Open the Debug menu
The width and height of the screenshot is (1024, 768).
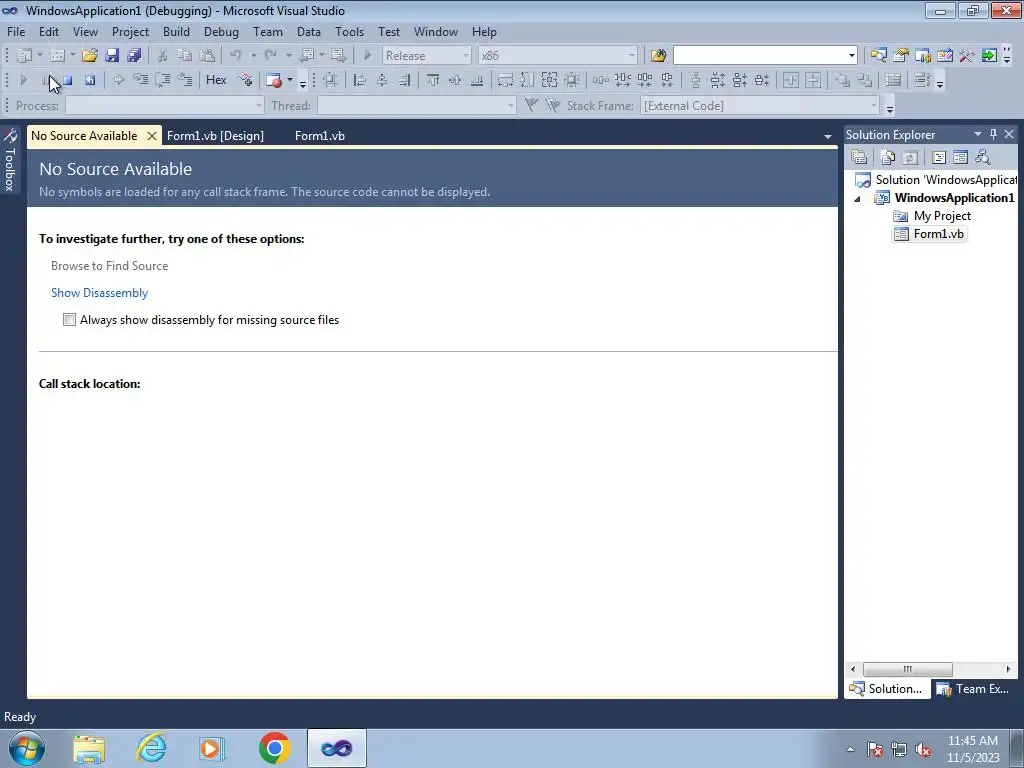tap(221, 31)
